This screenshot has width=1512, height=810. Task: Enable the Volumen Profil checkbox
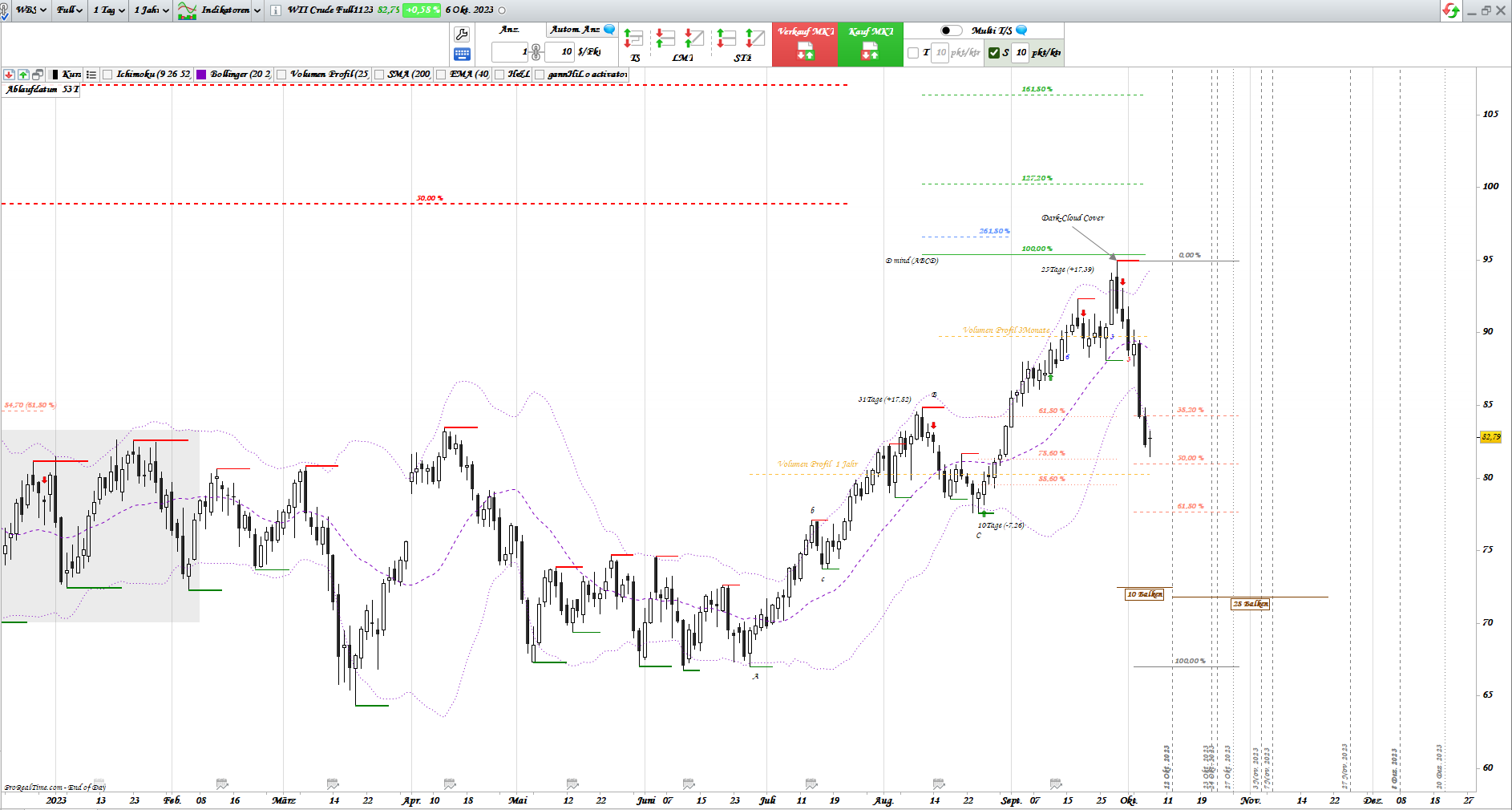pyautogui.click(x=281, y=75)
